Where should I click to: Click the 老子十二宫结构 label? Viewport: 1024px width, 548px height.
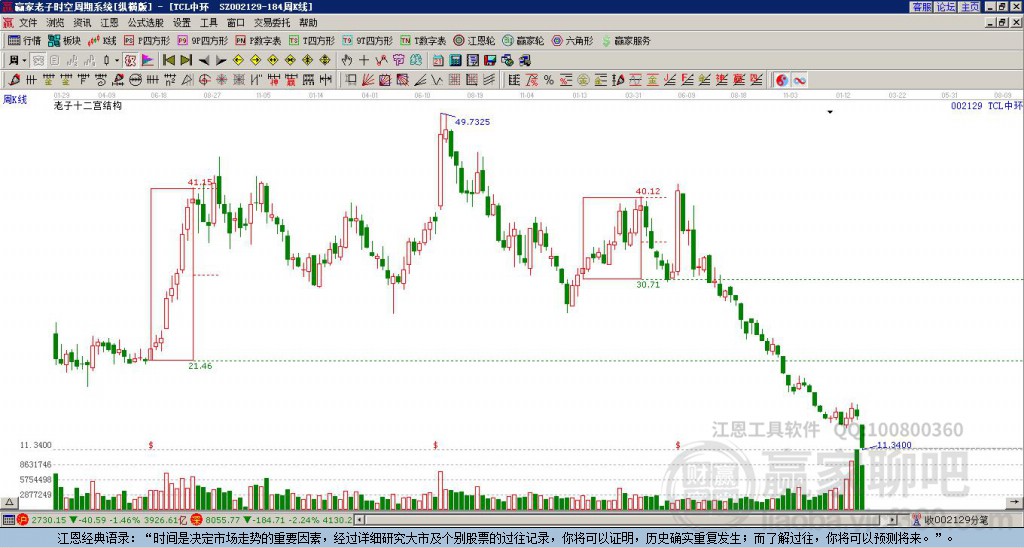coord(88,105)
